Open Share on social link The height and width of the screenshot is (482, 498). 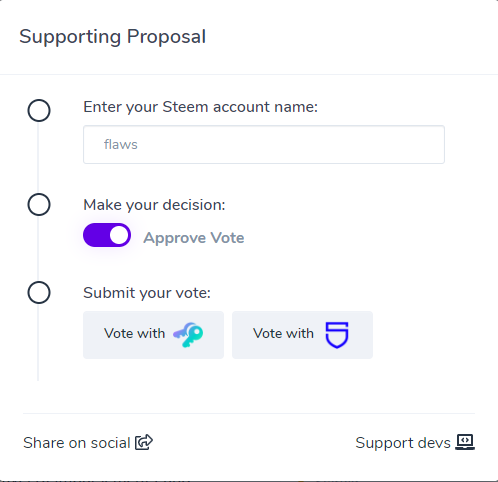click(88, 443)
